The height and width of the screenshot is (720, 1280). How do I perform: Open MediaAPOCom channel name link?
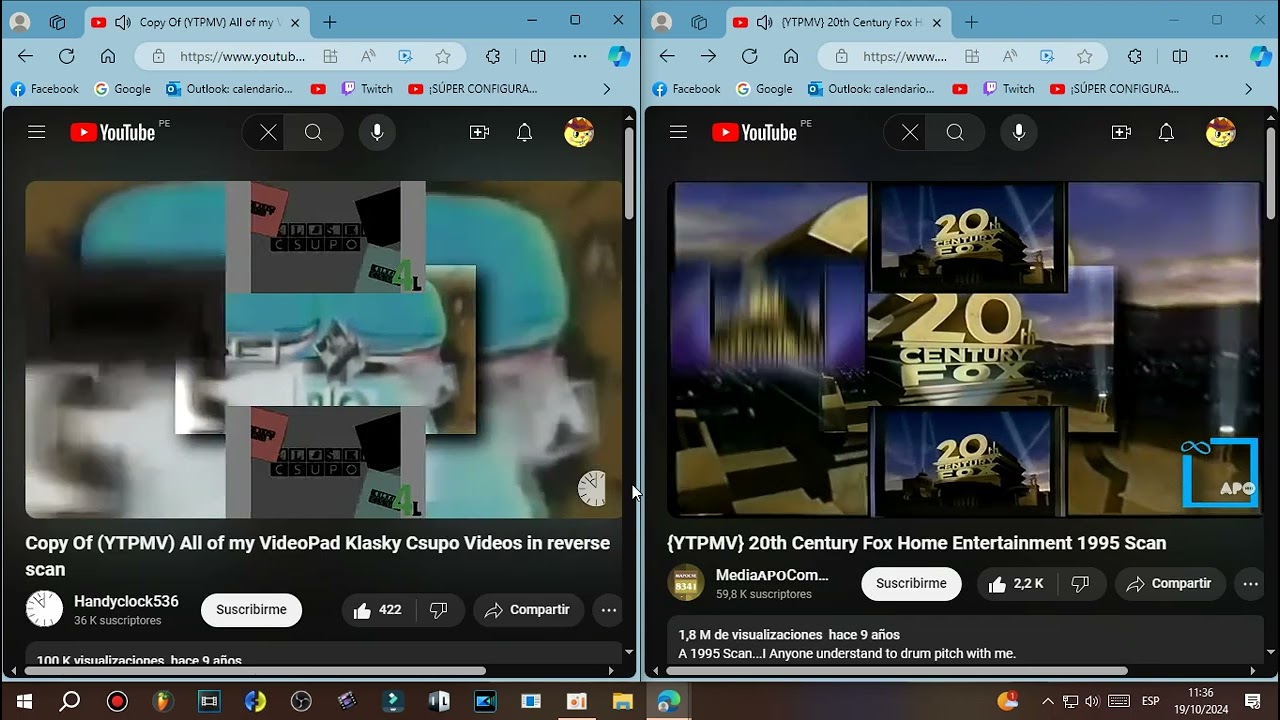coord(772,575)
